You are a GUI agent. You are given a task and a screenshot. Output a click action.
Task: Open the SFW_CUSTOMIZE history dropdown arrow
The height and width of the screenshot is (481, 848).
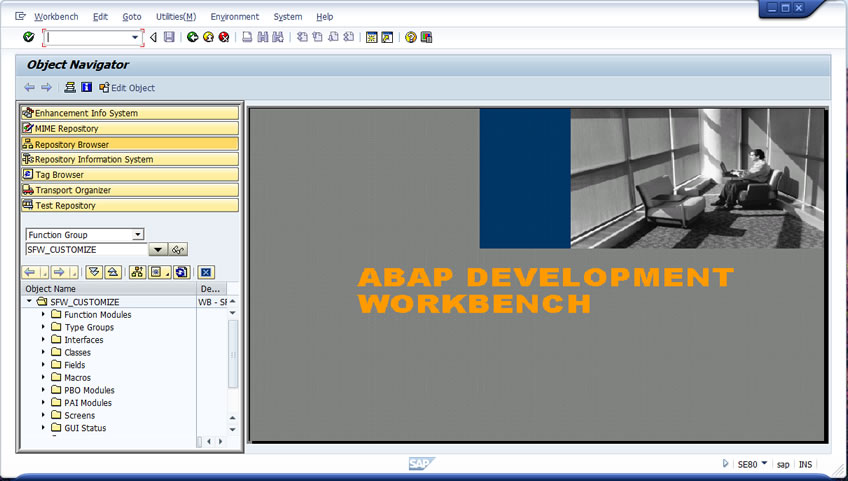coord(157,249)
